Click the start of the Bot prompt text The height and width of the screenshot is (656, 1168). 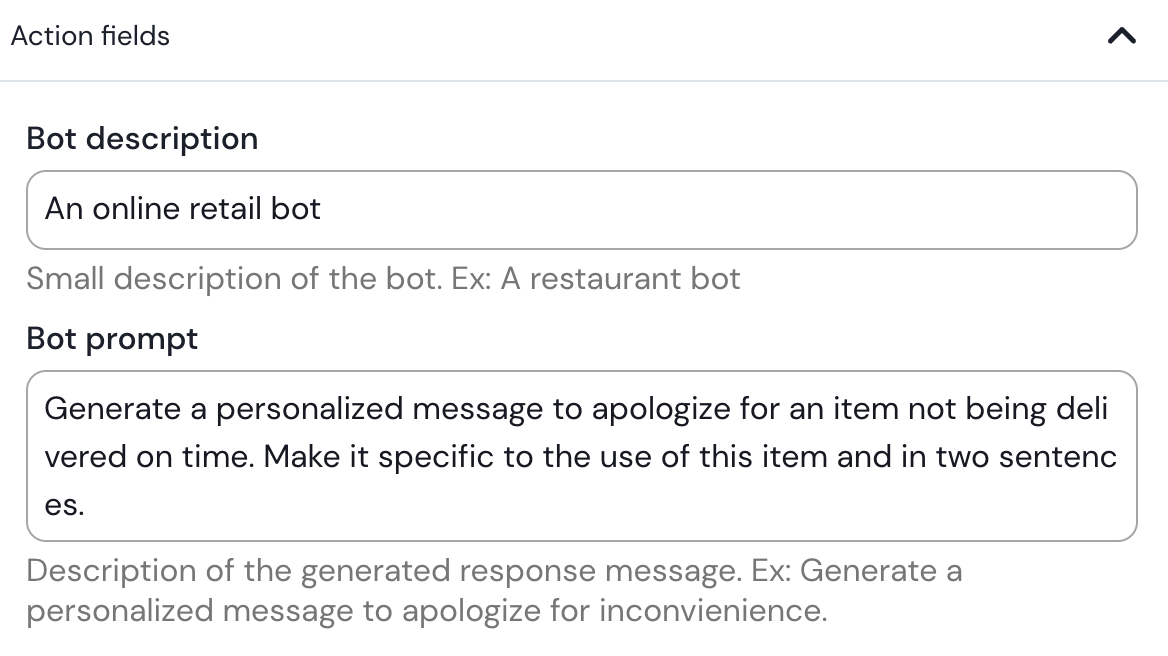(47, 408)
